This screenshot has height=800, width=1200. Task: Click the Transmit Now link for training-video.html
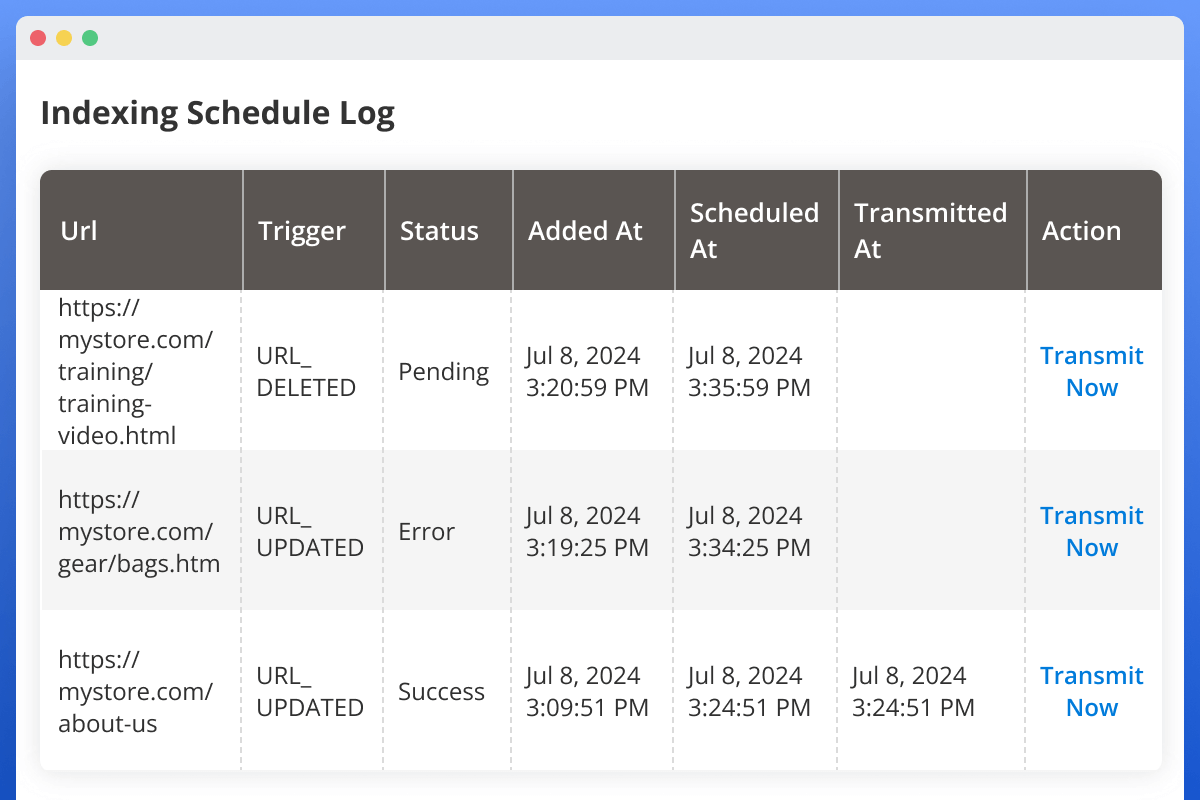click(x=1092, y=371)
